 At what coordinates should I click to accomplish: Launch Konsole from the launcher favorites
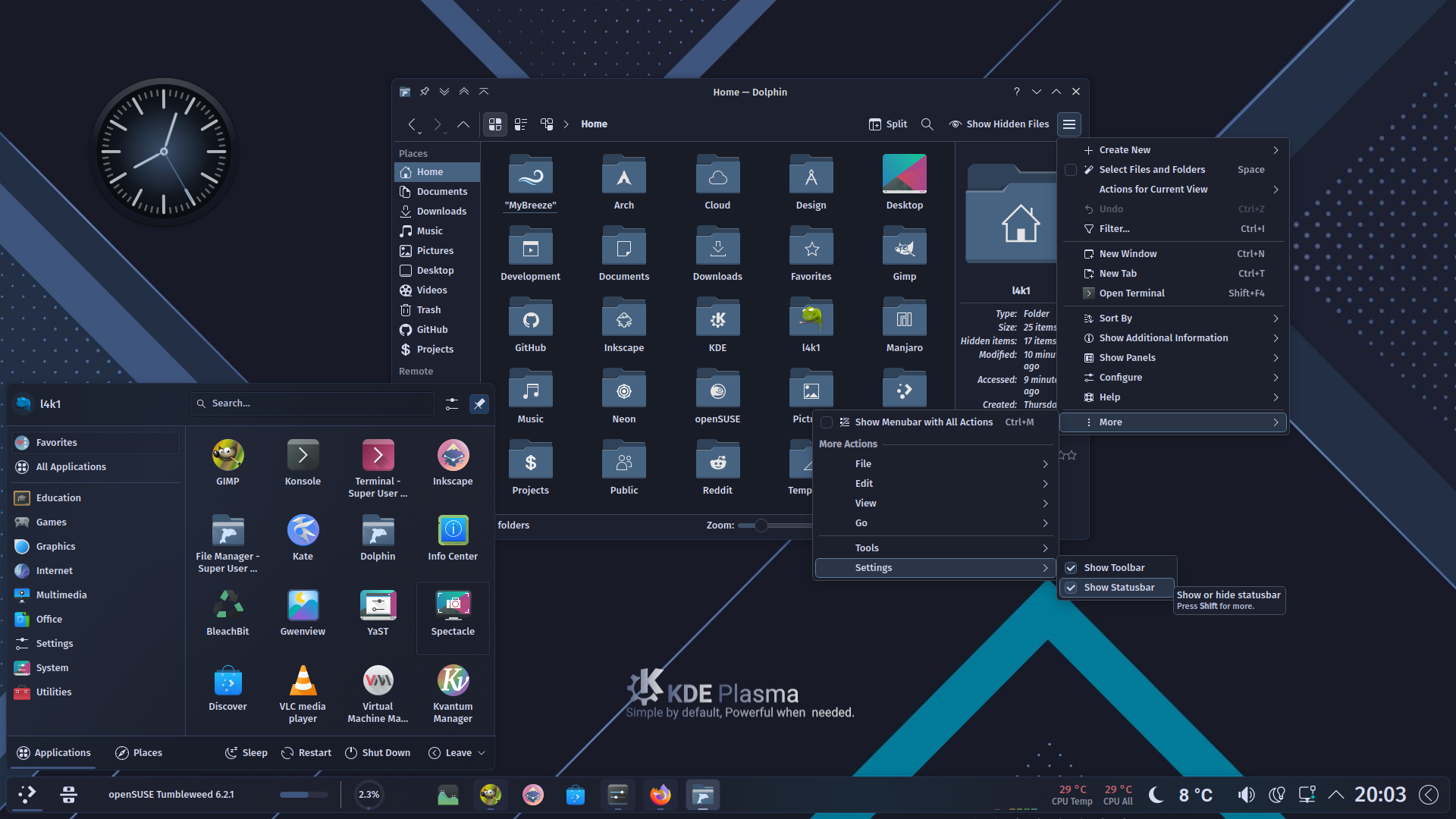click(x=303, y=463)
